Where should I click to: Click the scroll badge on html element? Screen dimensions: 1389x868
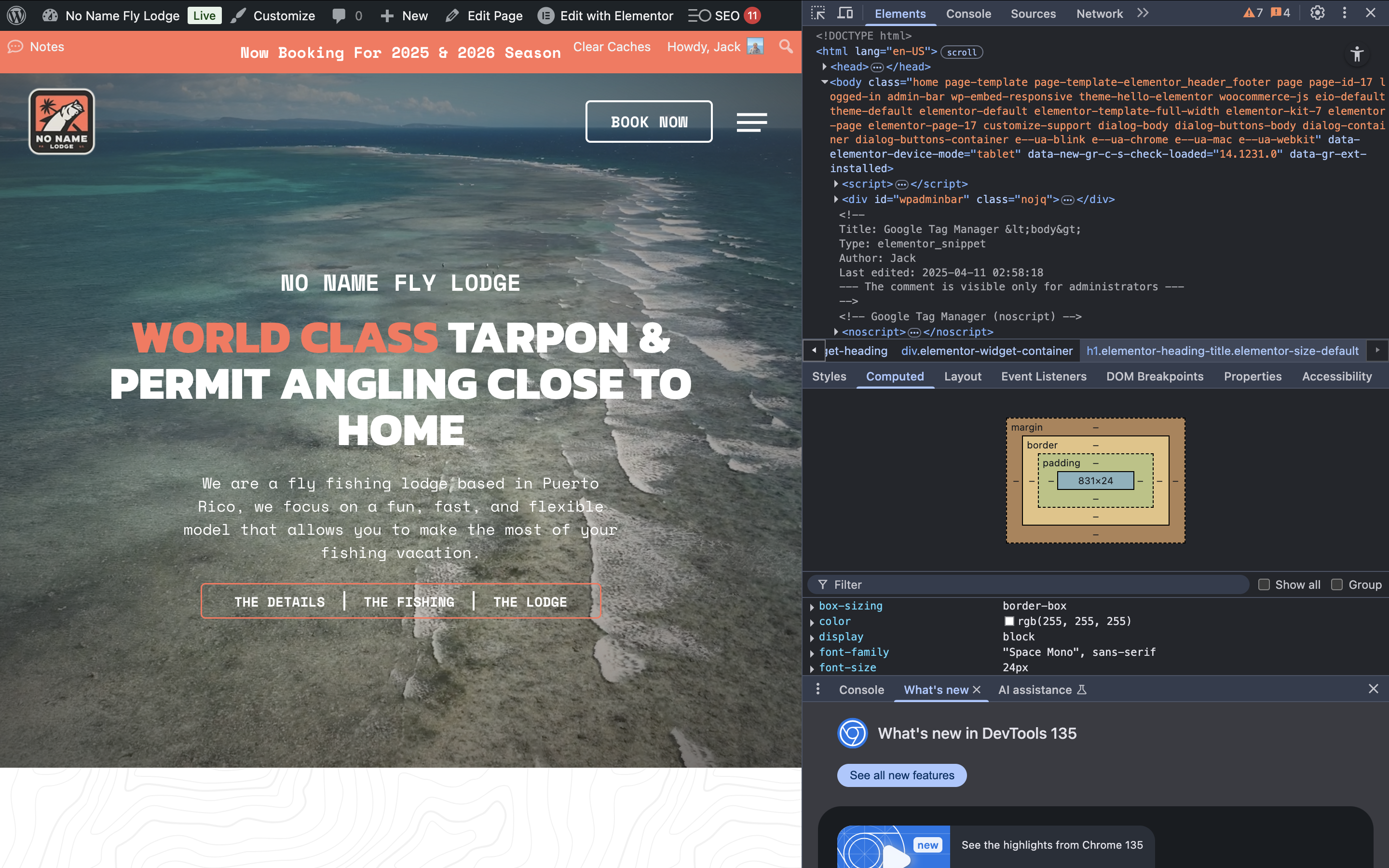click(x=961, y=52)
